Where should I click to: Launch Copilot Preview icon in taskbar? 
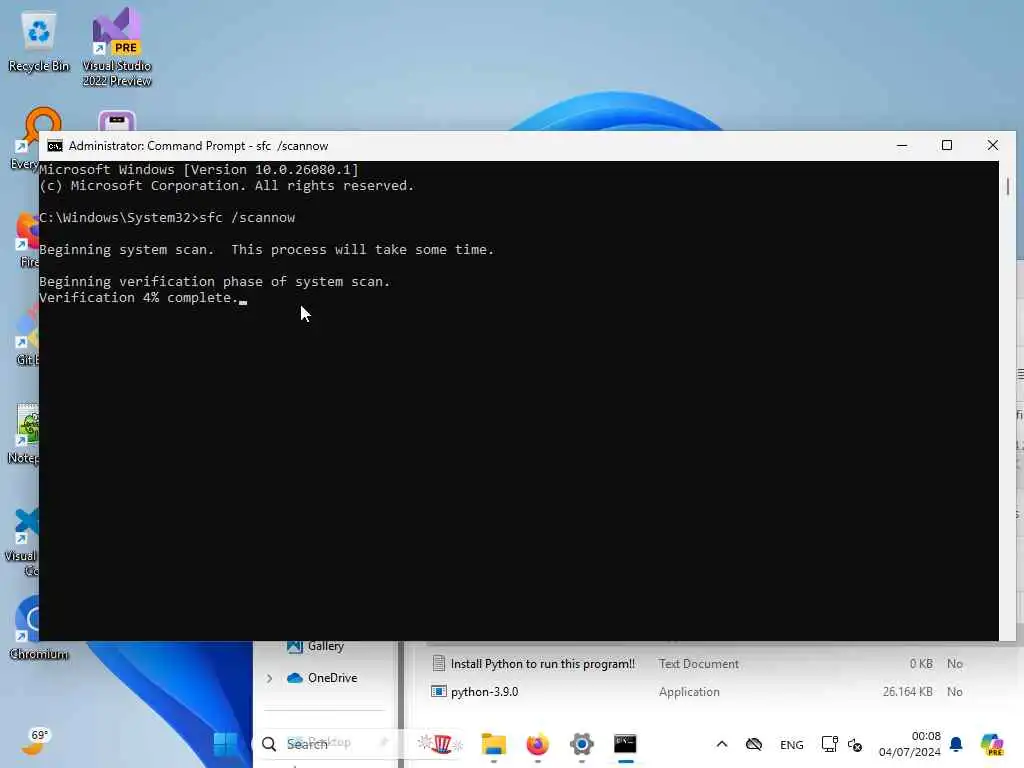[x=991, y=744]
